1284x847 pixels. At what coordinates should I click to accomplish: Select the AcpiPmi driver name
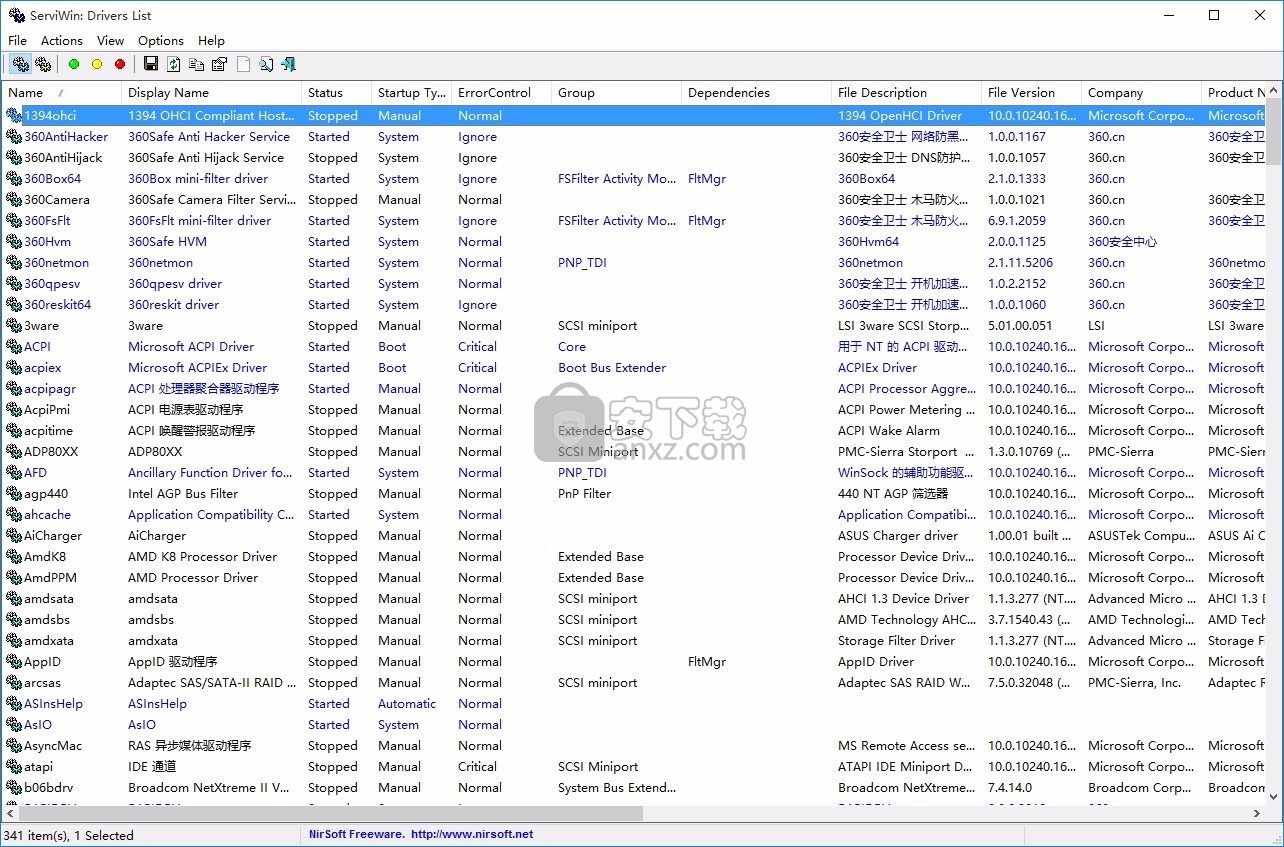47,410
